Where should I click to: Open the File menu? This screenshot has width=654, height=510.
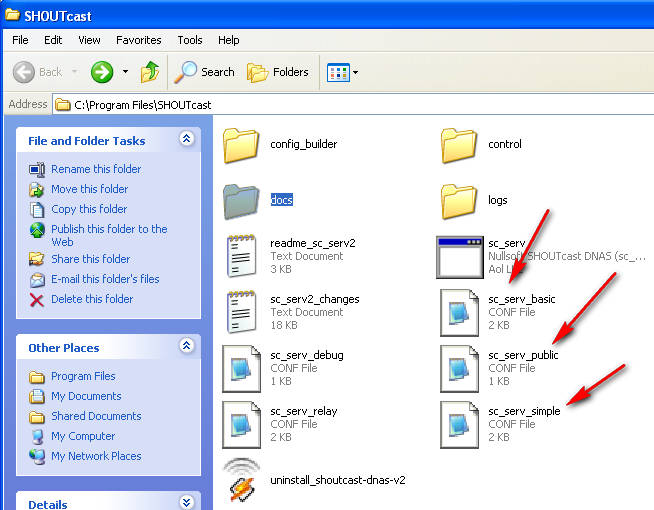[x=20, y=40]
